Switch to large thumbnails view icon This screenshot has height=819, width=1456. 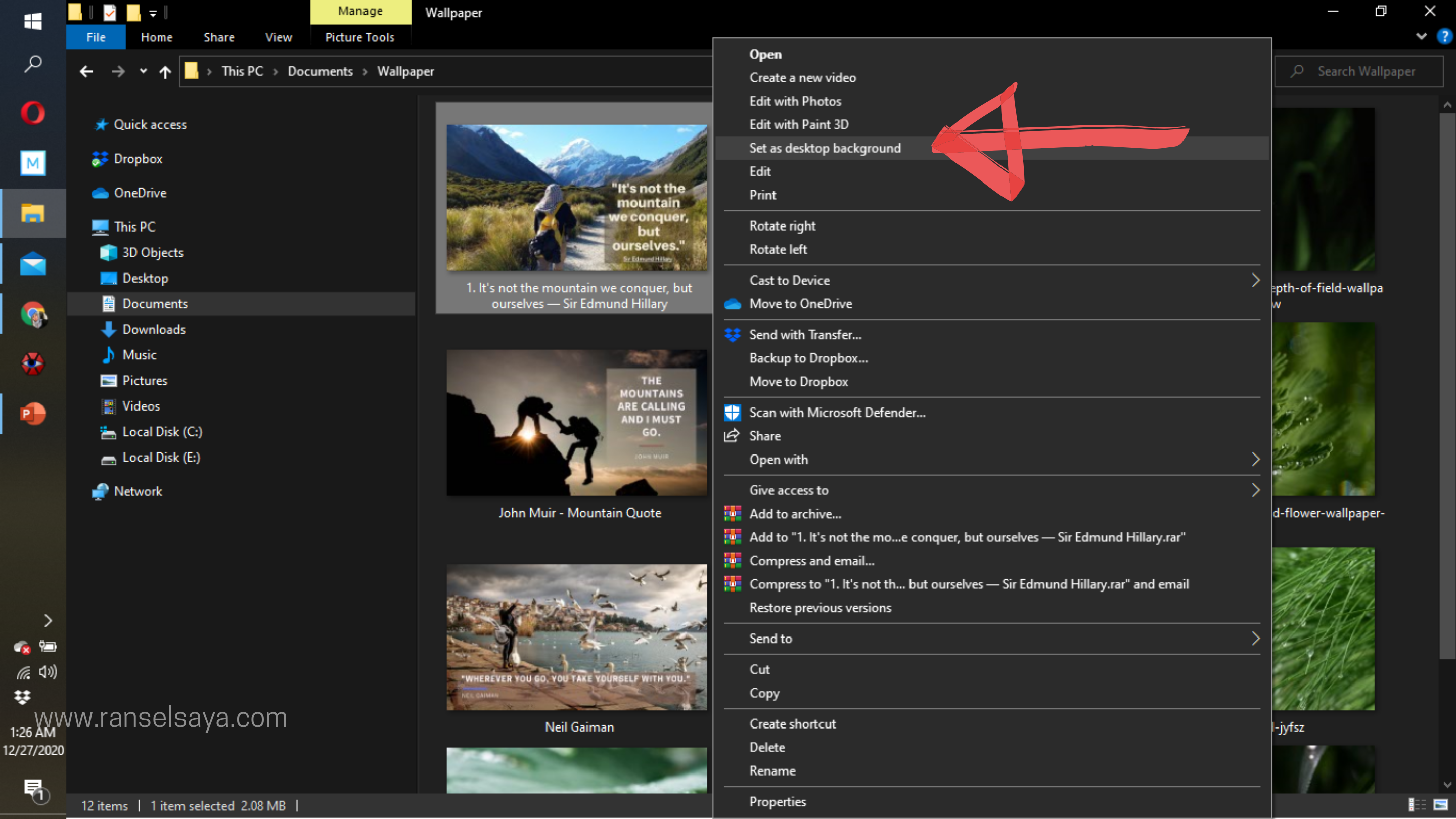coord(1441,805)
